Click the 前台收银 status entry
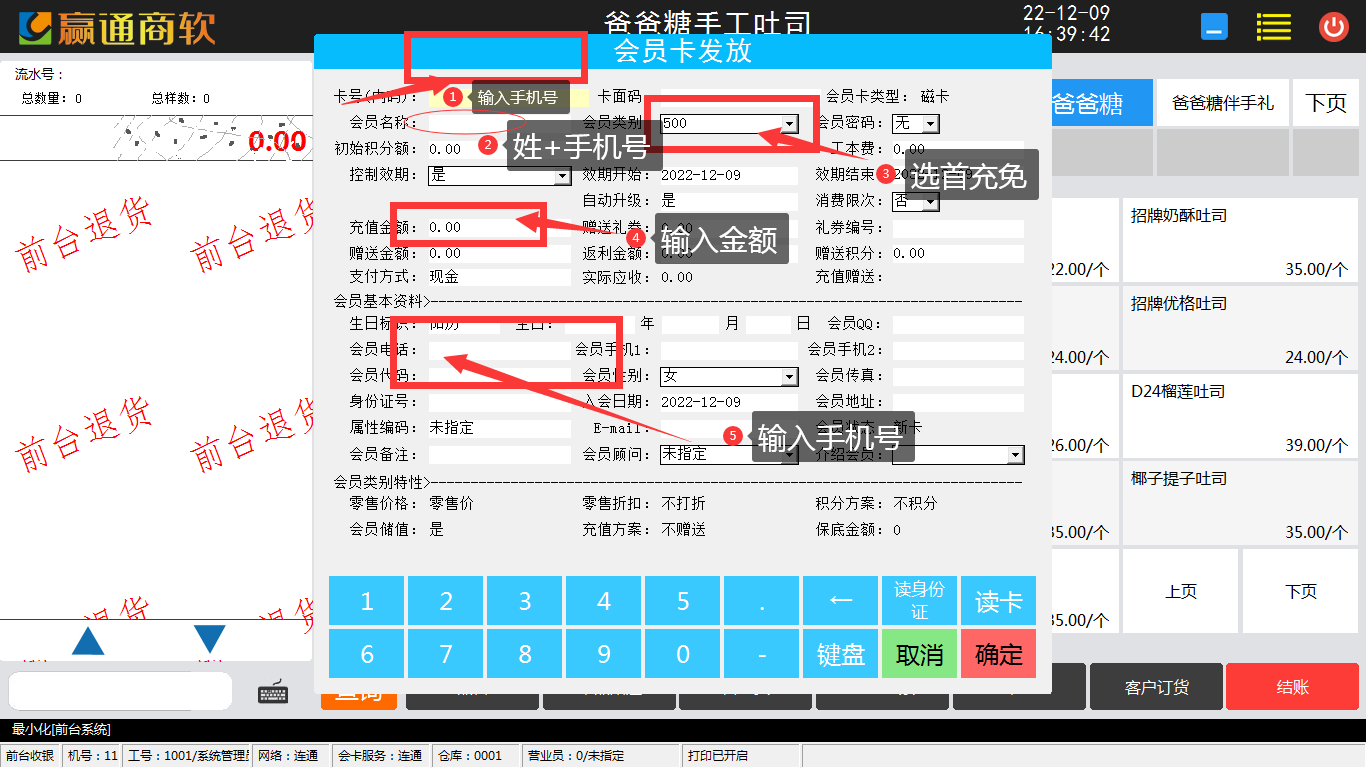 30,756
